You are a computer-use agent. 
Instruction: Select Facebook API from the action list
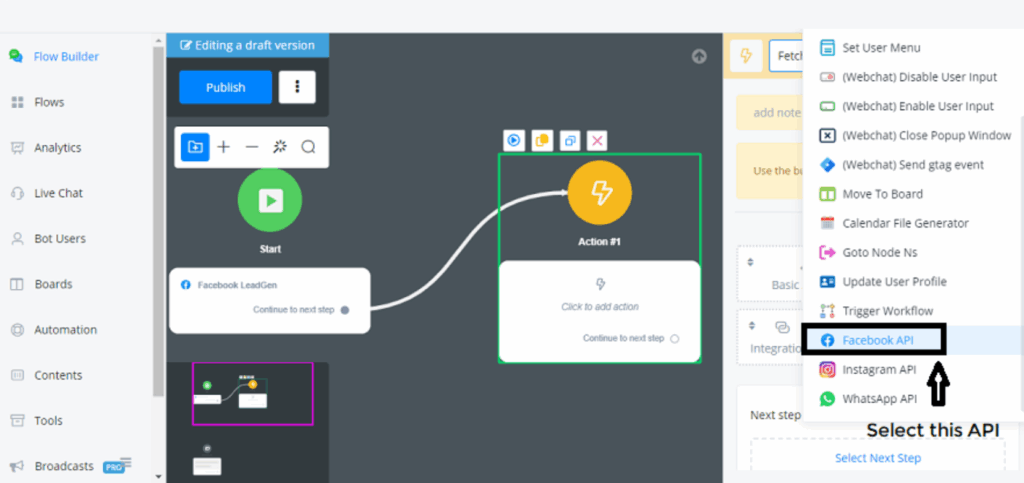pyautogui.click(x=878, y=340)
